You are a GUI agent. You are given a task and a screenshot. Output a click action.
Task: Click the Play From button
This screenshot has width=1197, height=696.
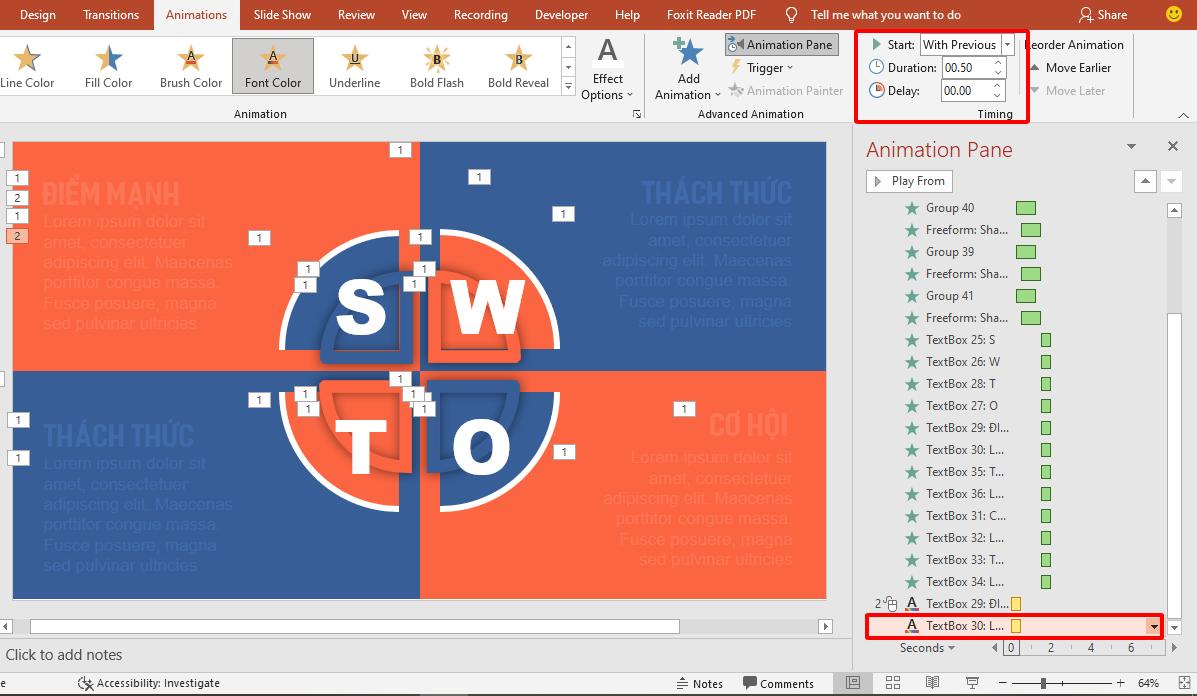click(x=908, y=181)
